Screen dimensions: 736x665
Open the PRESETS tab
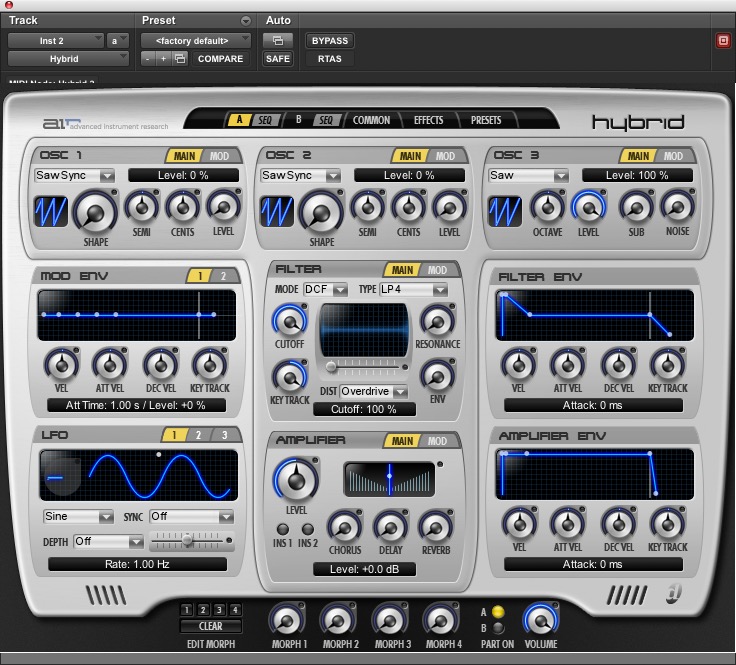click(x=486, y=120)
